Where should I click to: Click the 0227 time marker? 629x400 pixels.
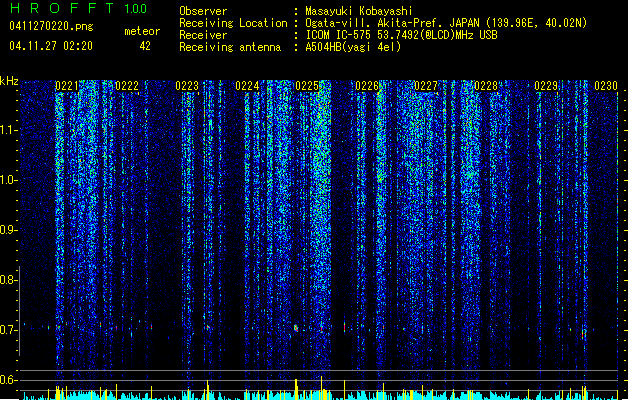[x=426, y=86]
